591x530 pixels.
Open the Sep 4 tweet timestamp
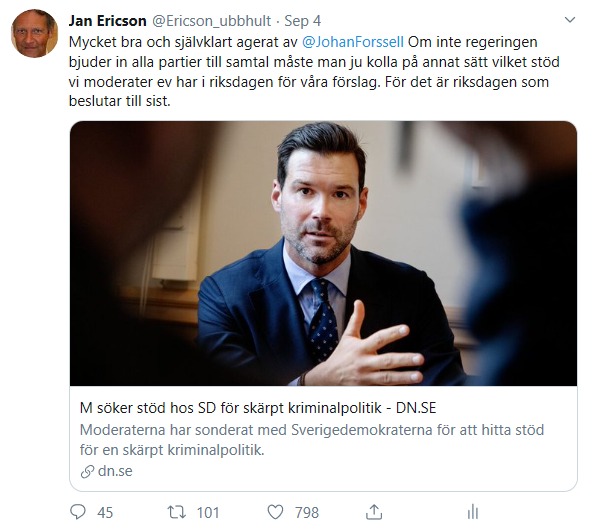click(302, 21)
